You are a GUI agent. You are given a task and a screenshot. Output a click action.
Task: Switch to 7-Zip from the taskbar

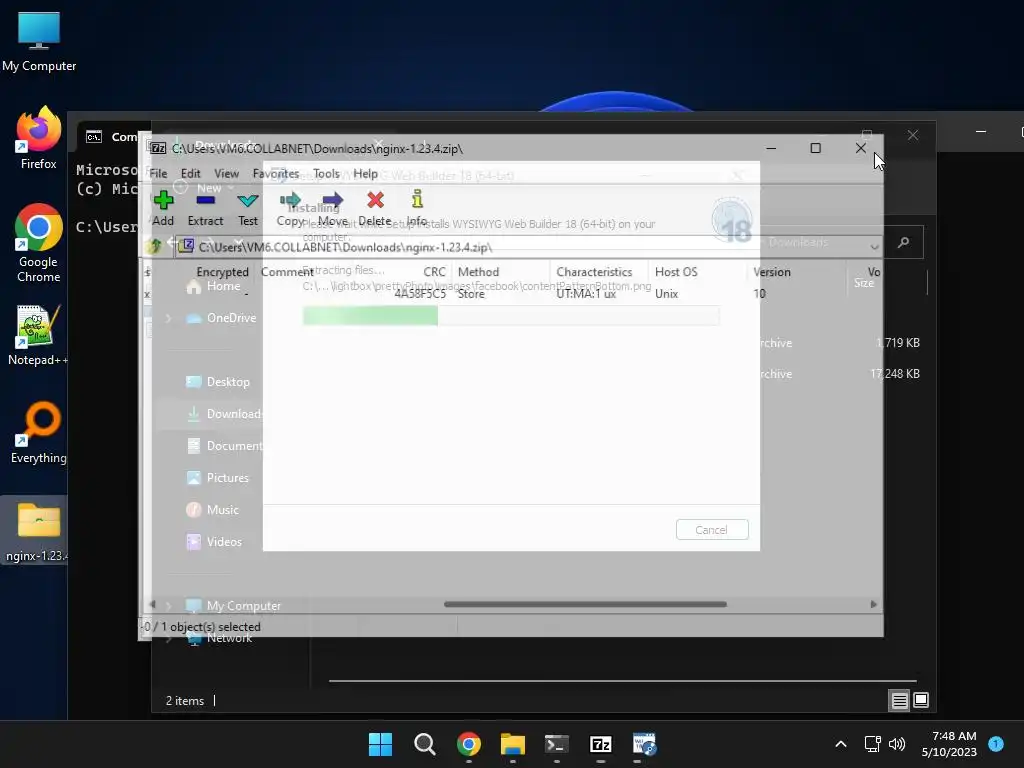[601, 744]
